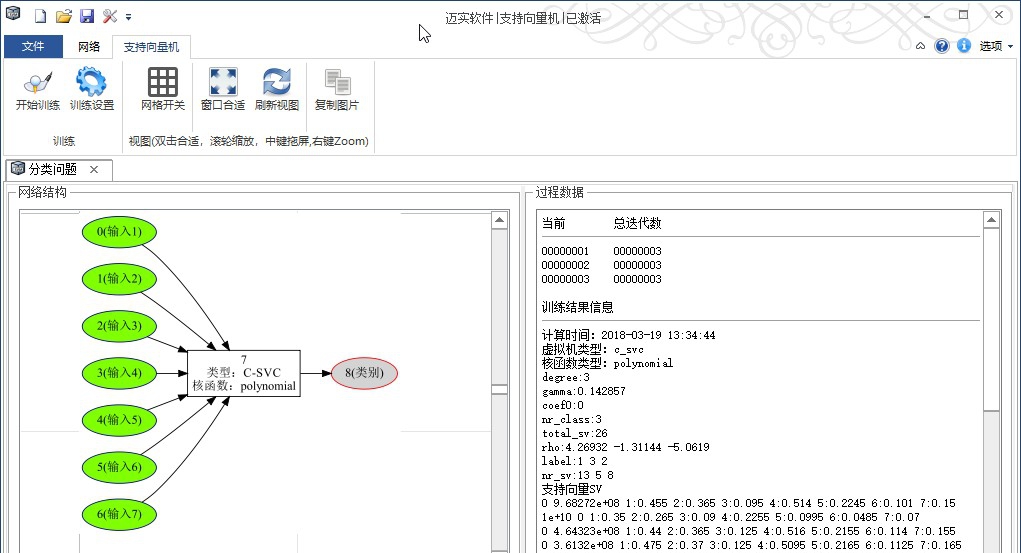Screen dimensions: 1021x553
Task: Click the 过程数据 vertical scrollbar thumb
Action: 991,320
